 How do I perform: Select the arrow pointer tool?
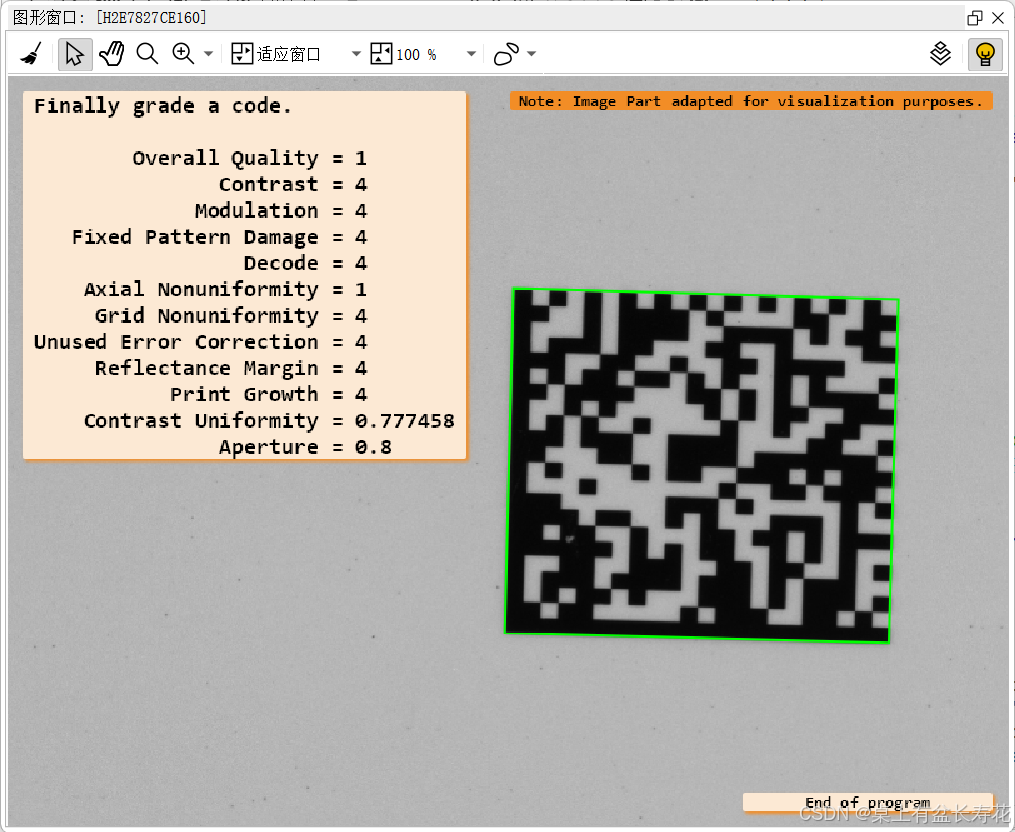coord(74,54)
